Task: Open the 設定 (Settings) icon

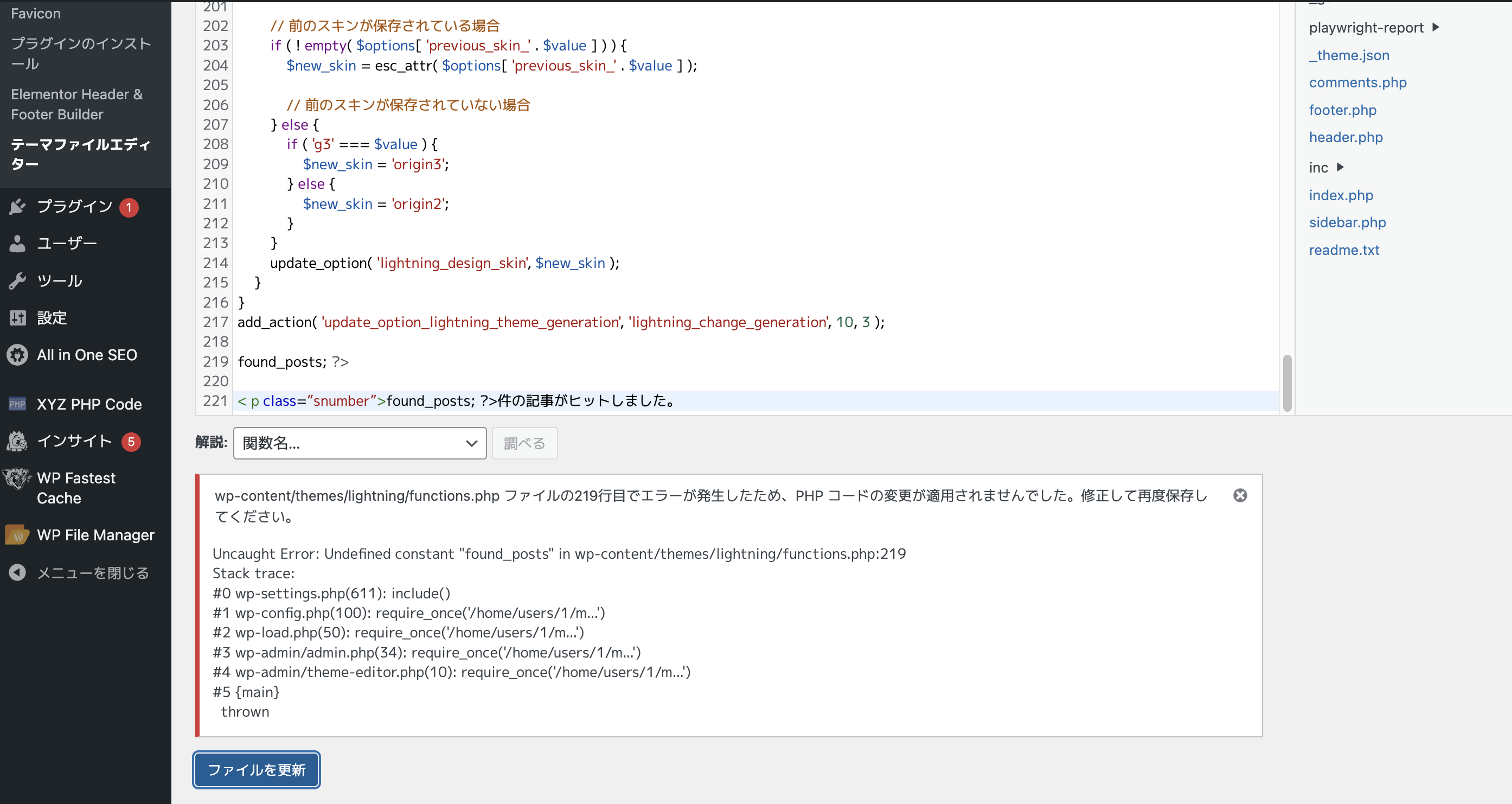Action: (17, 317)
